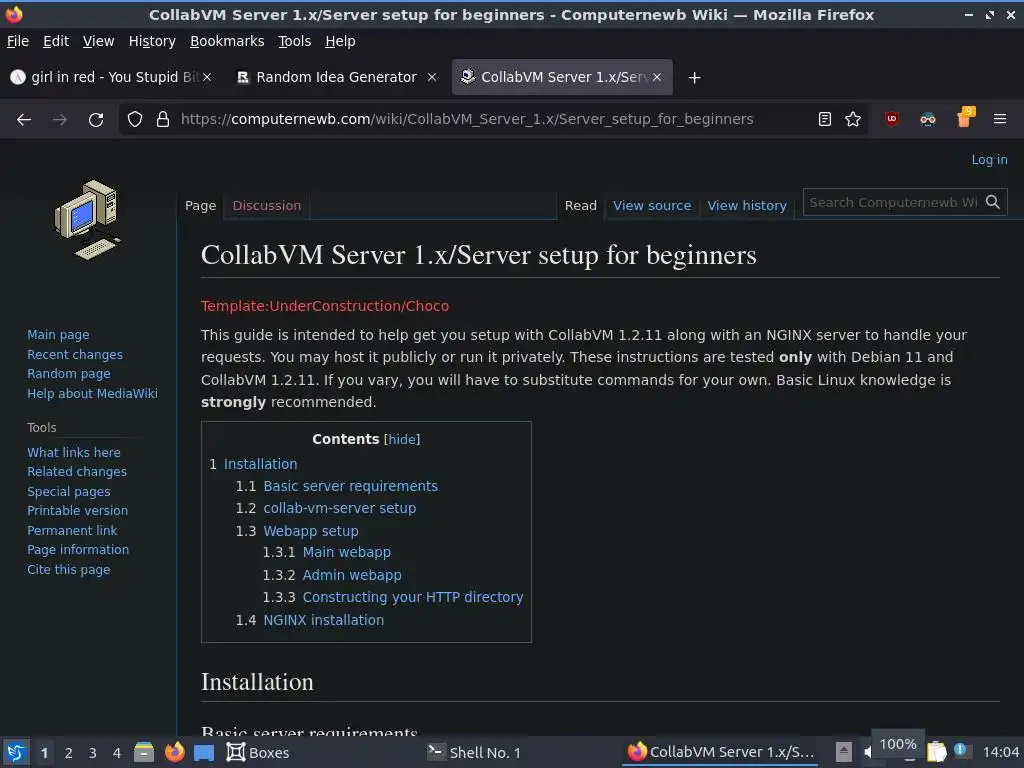Open the uBlock Origin extension icon
1024x768 pixels.
(891, 119)
